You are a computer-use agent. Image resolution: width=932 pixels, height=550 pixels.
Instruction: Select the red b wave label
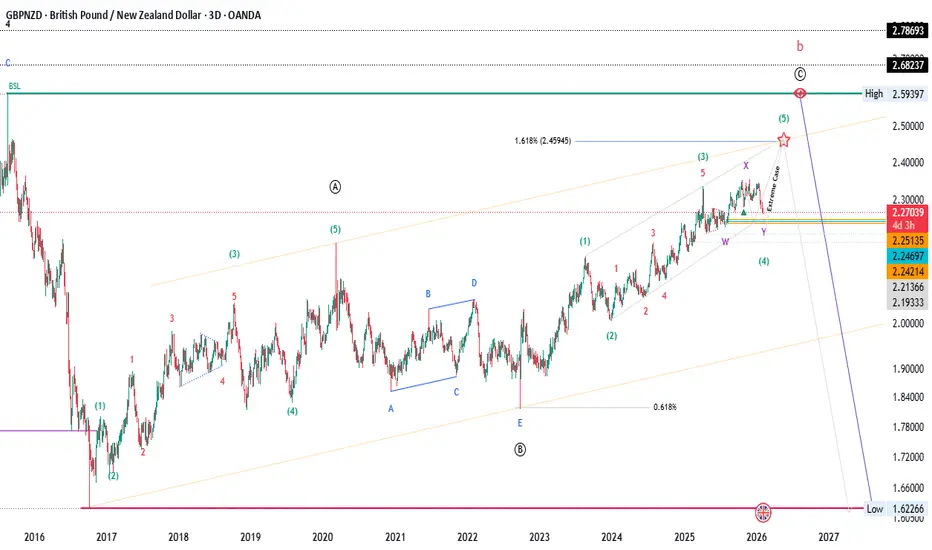[800, 46]
